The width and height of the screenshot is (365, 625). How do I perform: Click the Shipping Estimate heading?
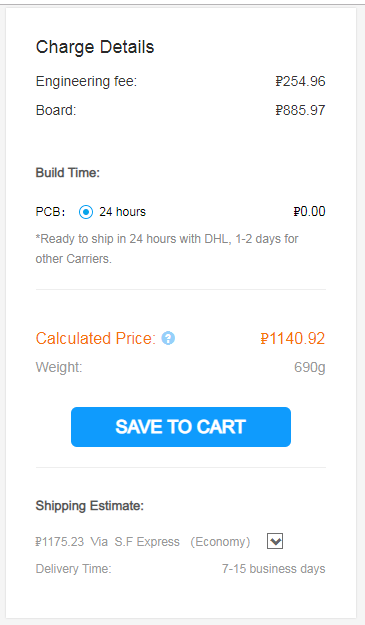tap(90, 506)
